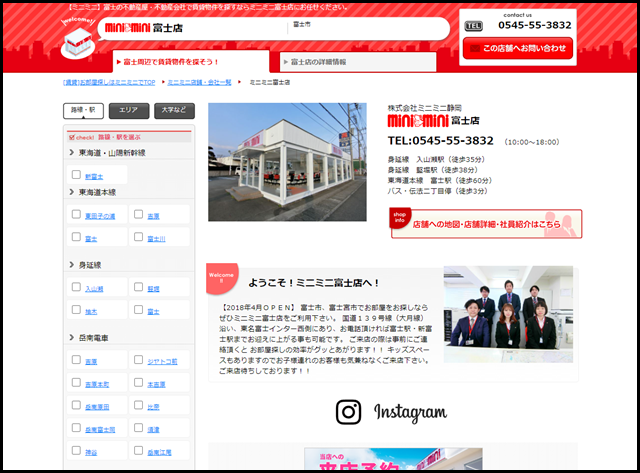
Task: Follow the ミニミニ店舗・会社一覧 breadcrumb link
Action: [199, 82]
